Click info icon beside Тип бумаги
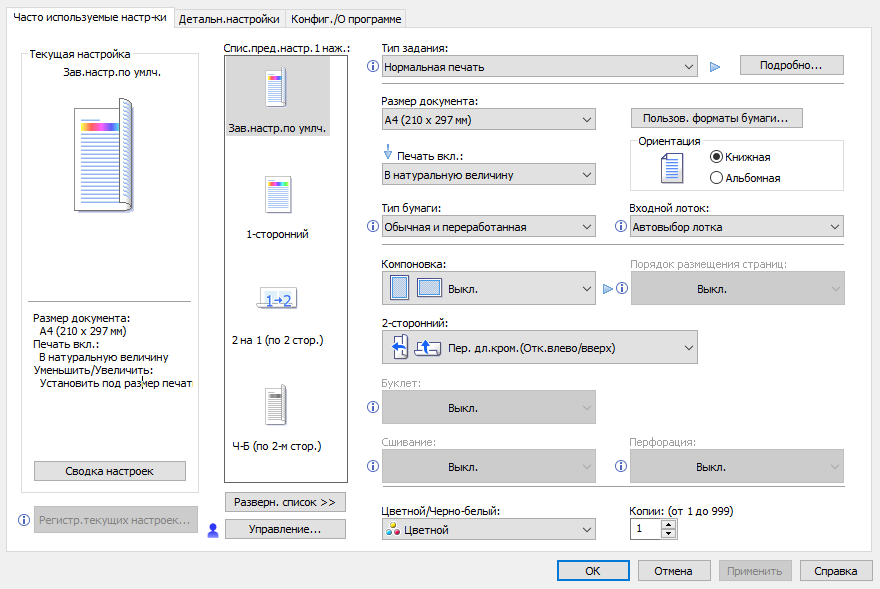 coord(373,227)
